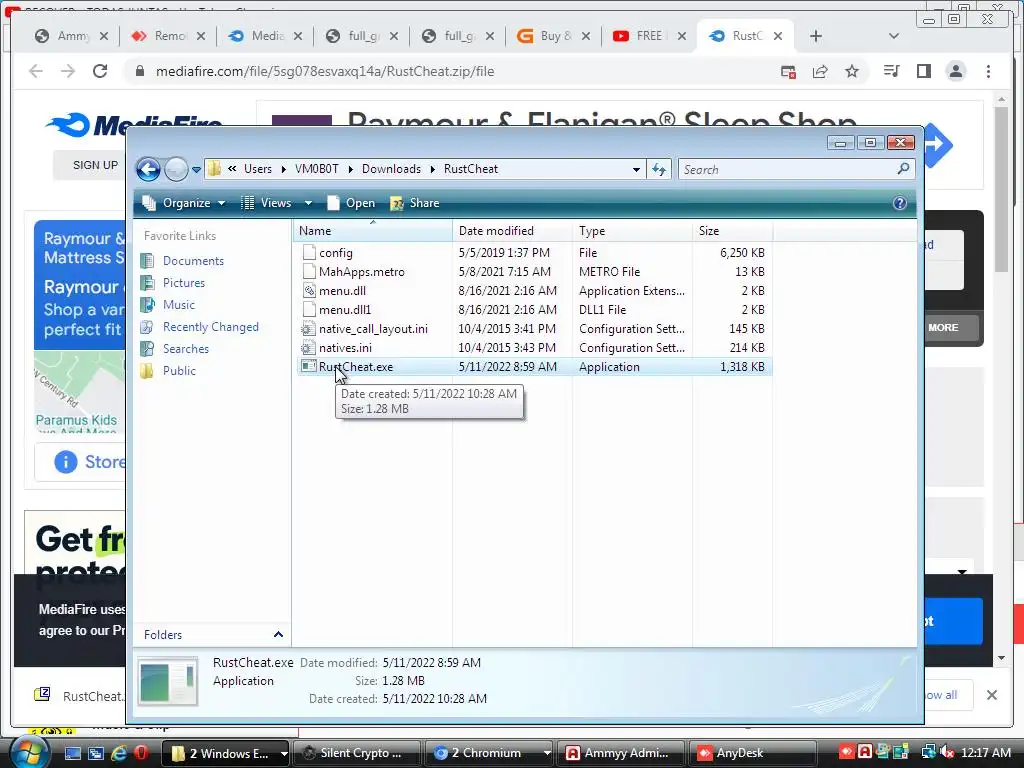Select the native_call_layout.ini file icon

[308, 328]
